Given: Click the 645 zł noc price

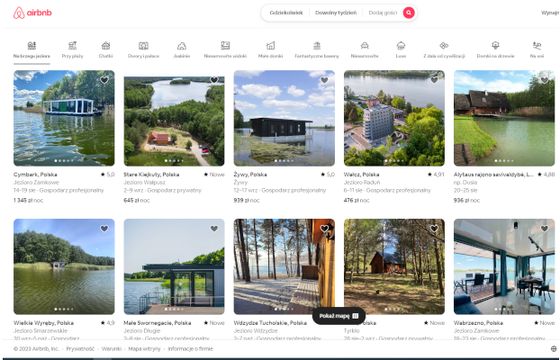Looking at the screenshot, I should pos(137,200).
